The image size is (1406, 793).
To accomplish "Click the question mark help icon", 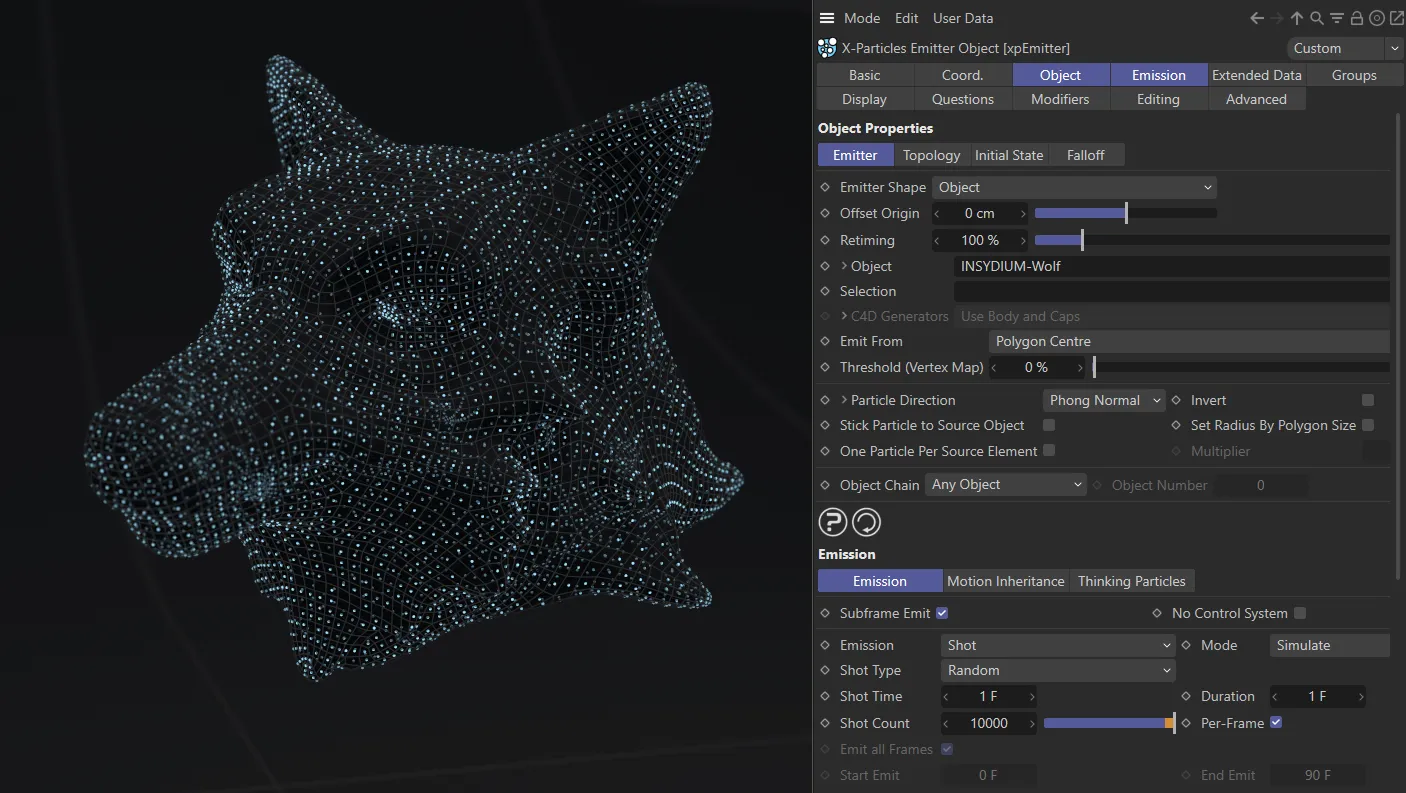I will 833,522.
